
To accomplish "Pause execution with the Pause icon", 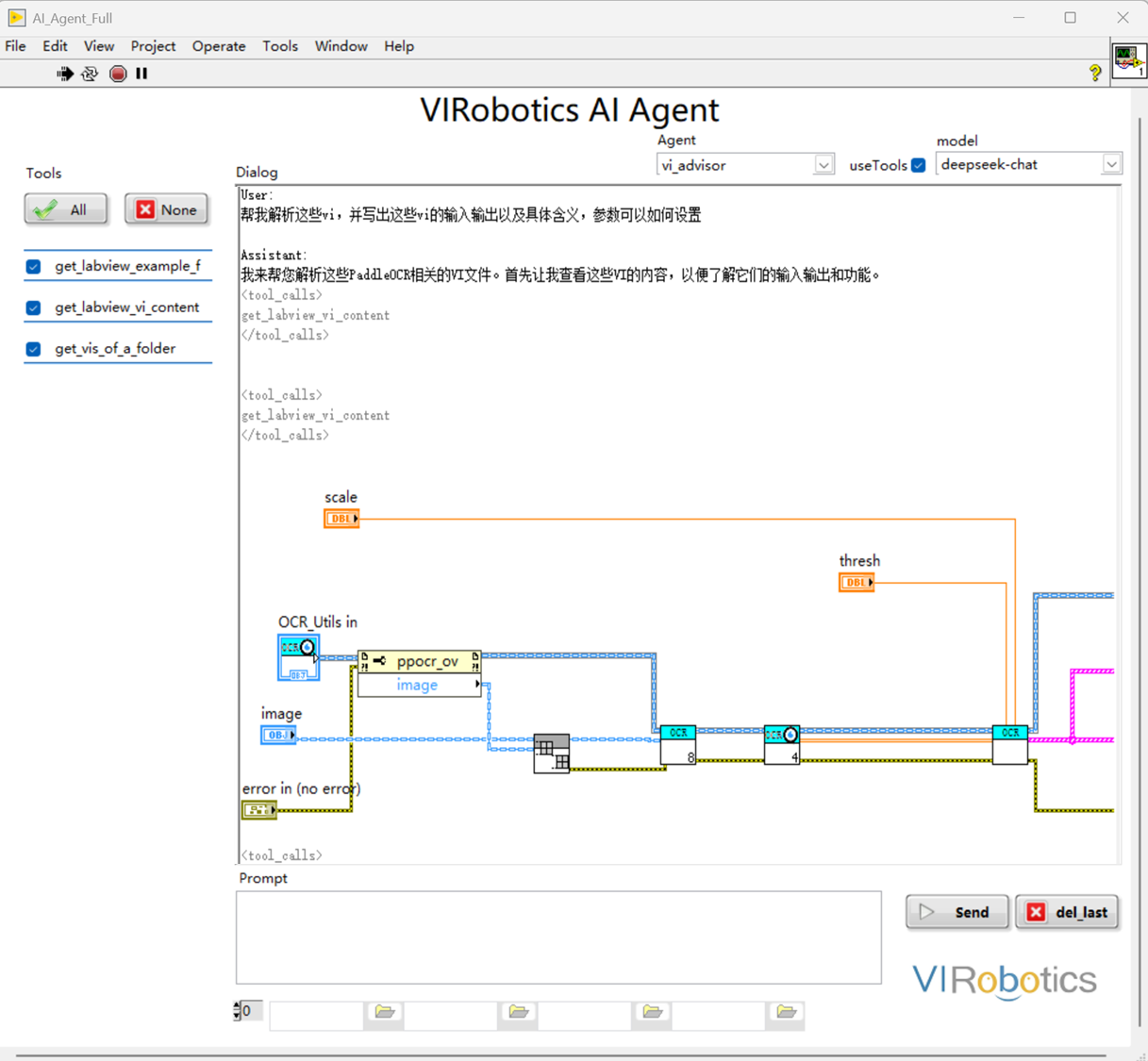I will [141, 74].
